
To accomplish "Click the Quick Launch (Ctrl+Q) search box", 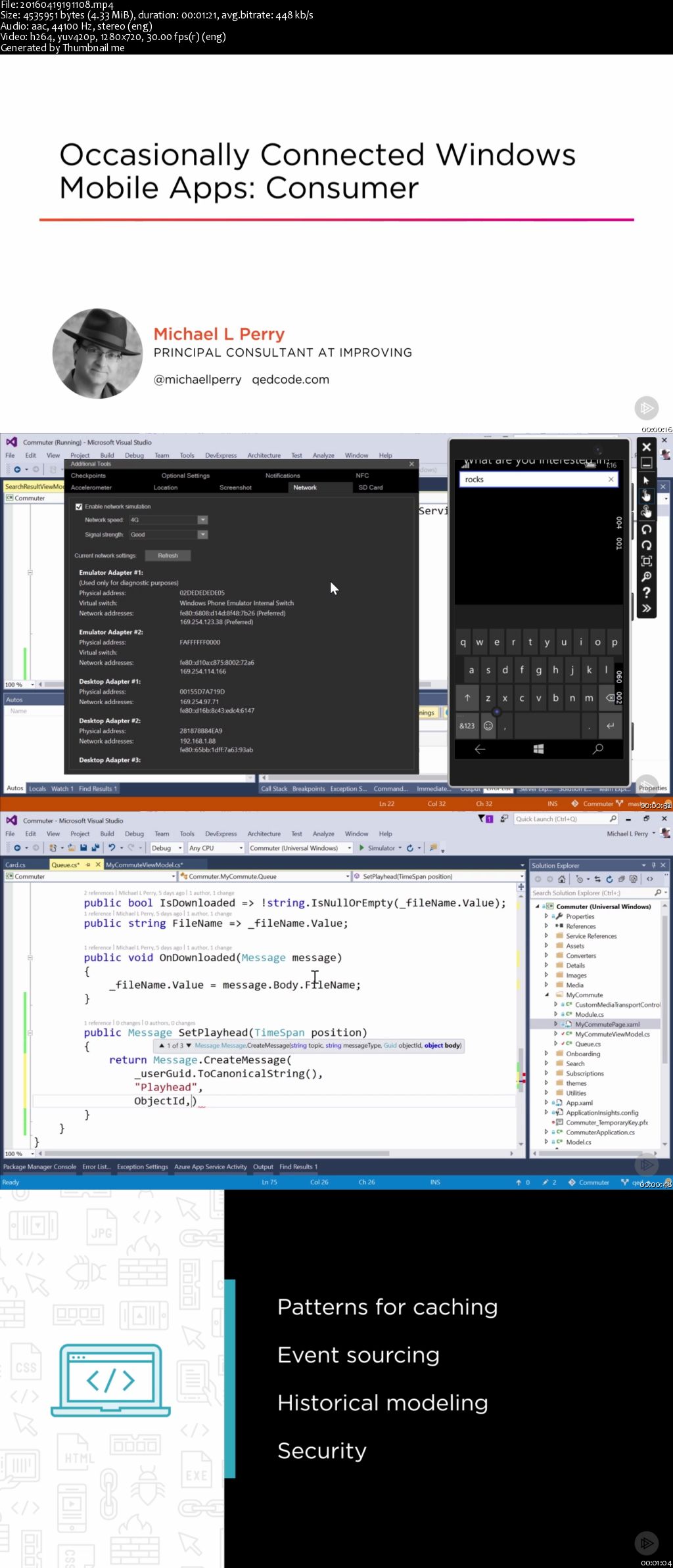I will (x=566, y=818).
